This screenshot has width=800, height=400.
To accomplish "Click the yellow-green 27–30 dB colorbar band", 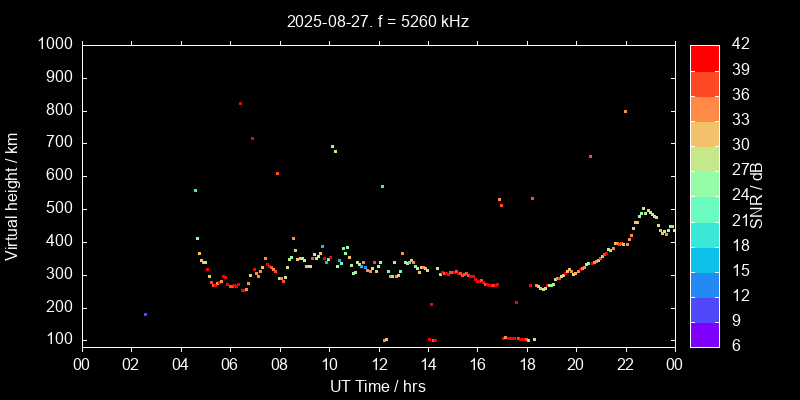I will pyautogui.click(x=705, y=158).
